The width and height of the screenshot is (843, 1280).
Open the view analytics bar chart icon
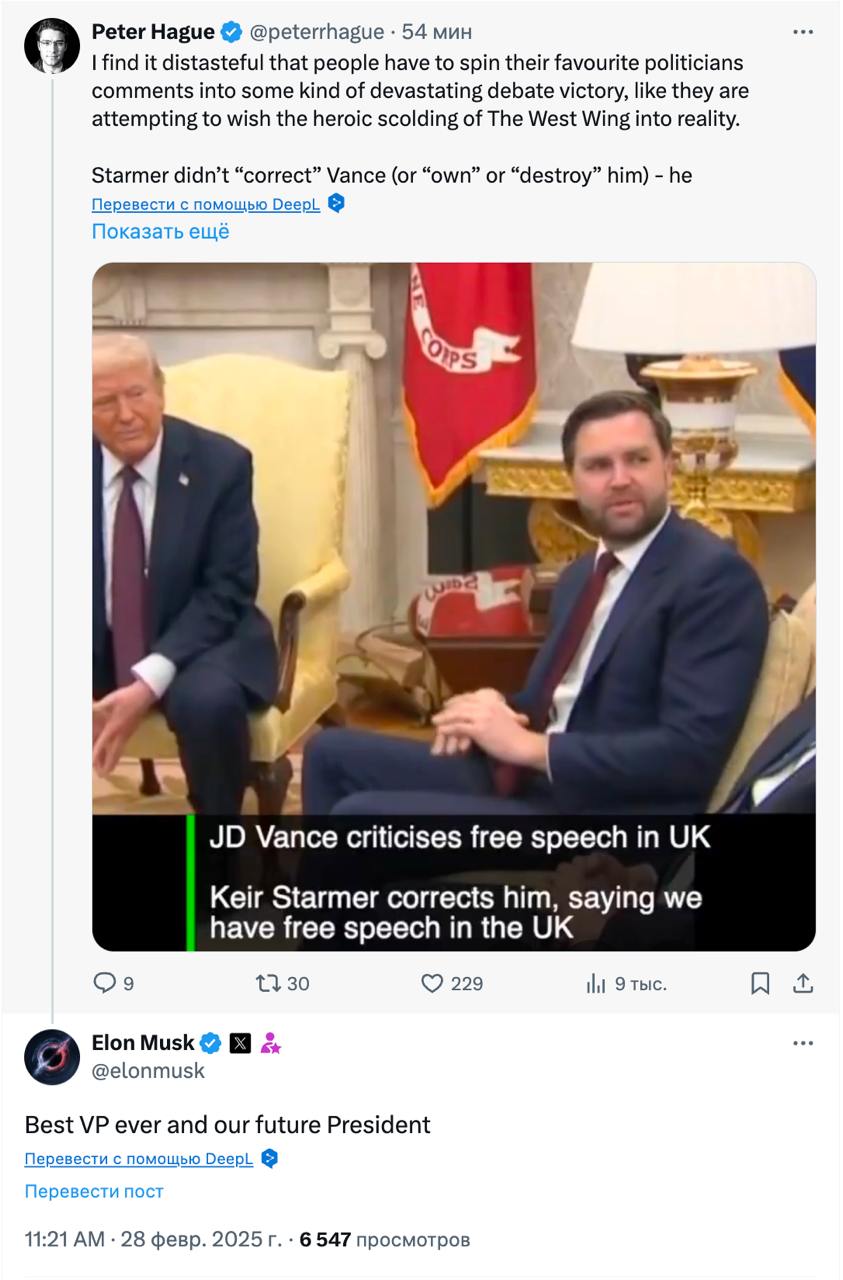pyautogui.click(x=596, y=983)
